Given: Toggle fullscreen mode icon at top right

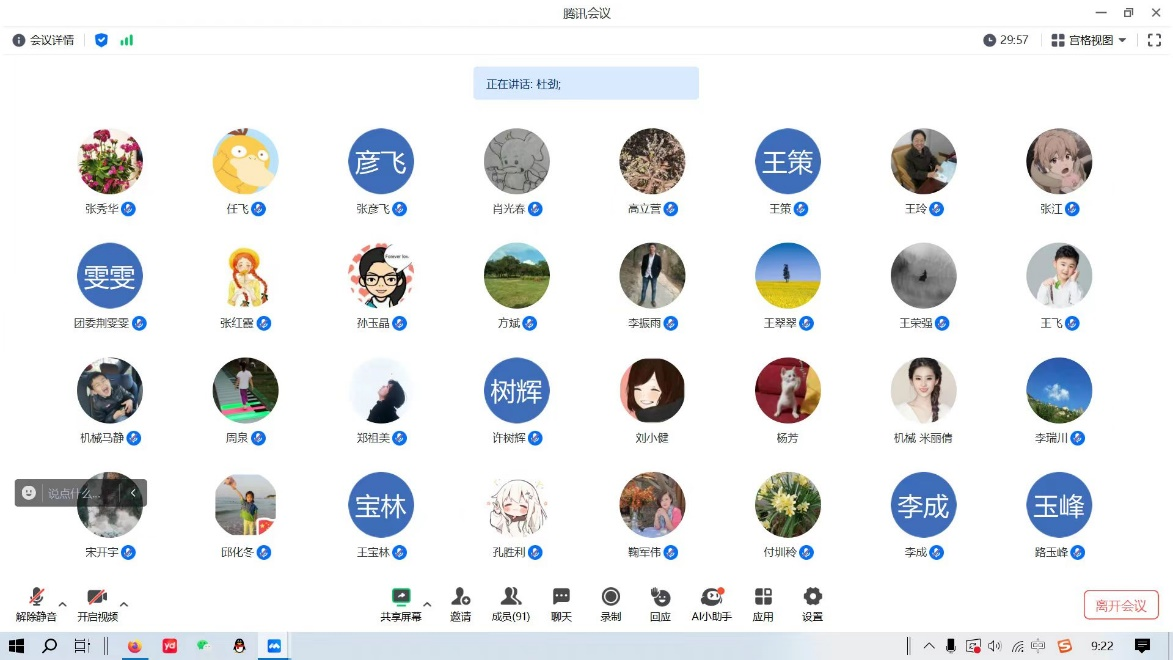Looking at the screenshot, I should 1154,40.
